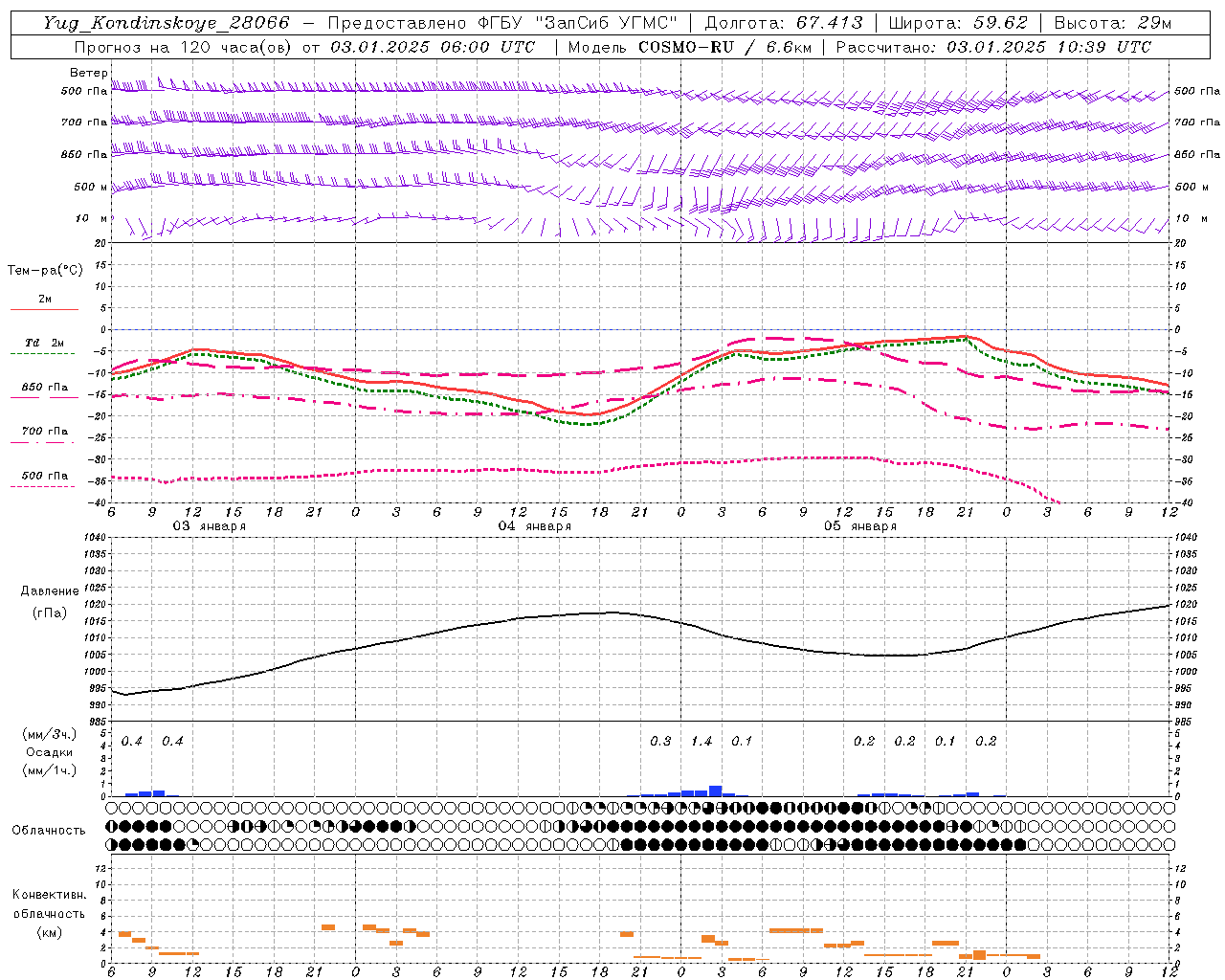
Task: Click the '05 января' date label
Action: tap(860, 526)
